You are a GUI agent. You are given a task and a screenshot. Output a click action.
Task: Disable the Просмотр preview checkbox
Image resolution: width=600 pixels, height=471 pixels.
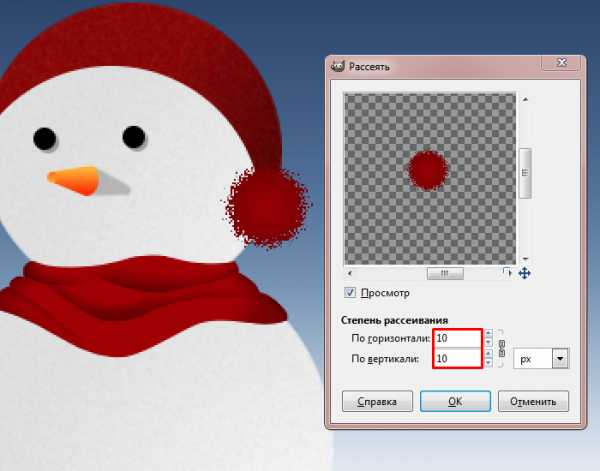pyautogui.click(x=349, y=293)
